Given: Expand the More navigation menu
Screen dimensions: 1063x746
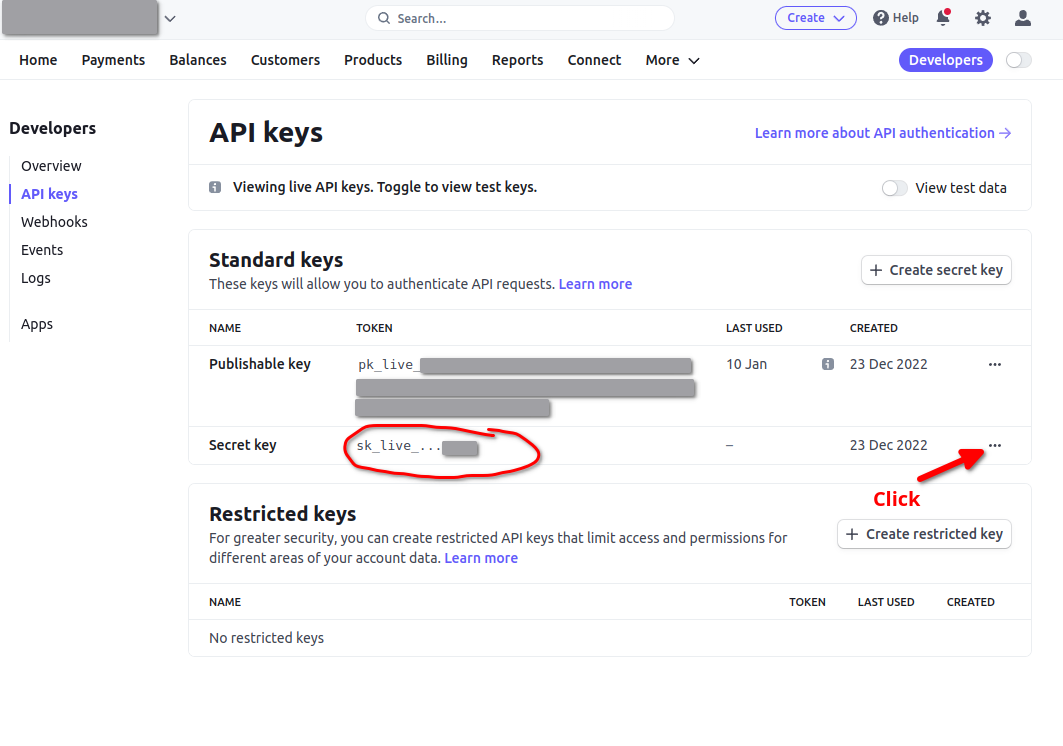Looking at the screenshot, I should pos(671,60).
